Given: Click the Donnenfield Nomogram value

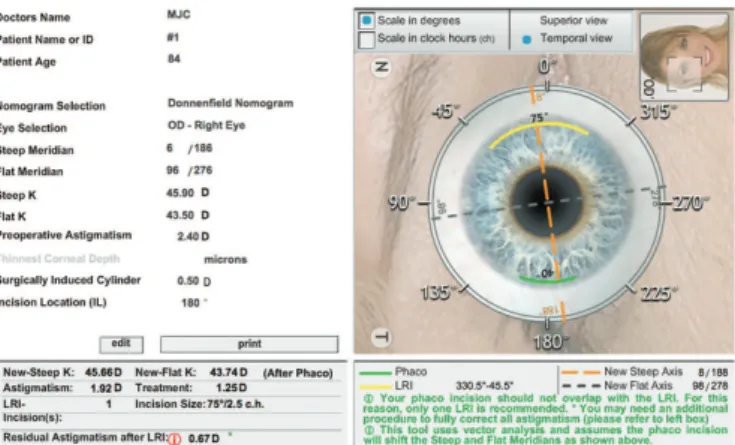Looking at the screenshot, I should pos(231,103).
